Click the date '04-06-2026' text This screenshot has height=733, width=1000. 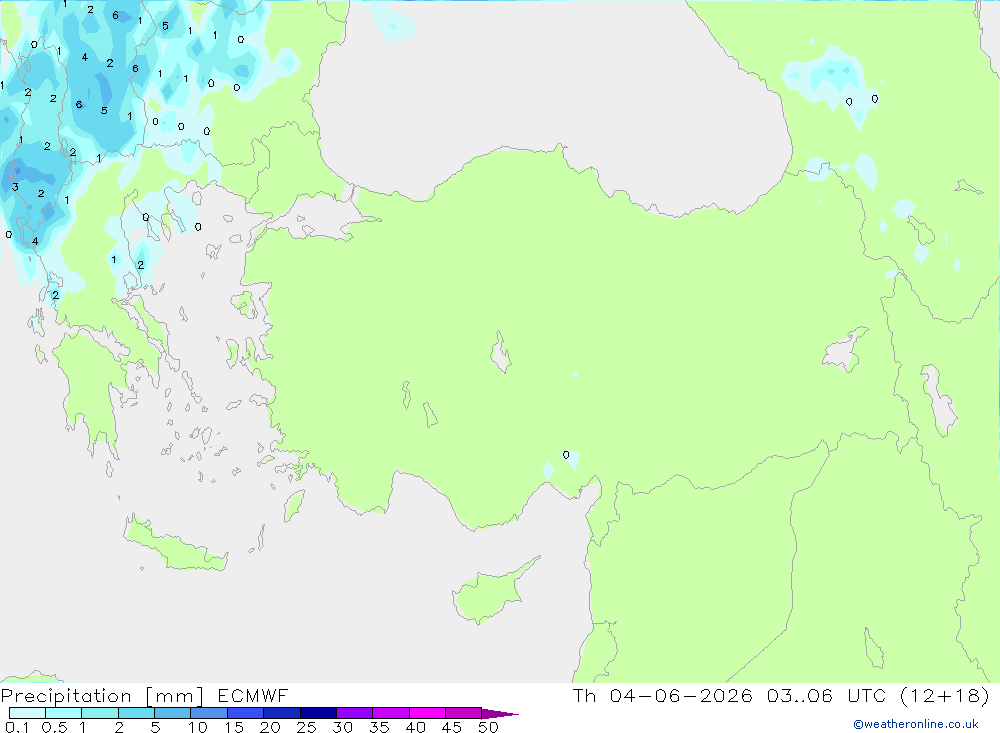pyautogui.click(x=681, y=695)
